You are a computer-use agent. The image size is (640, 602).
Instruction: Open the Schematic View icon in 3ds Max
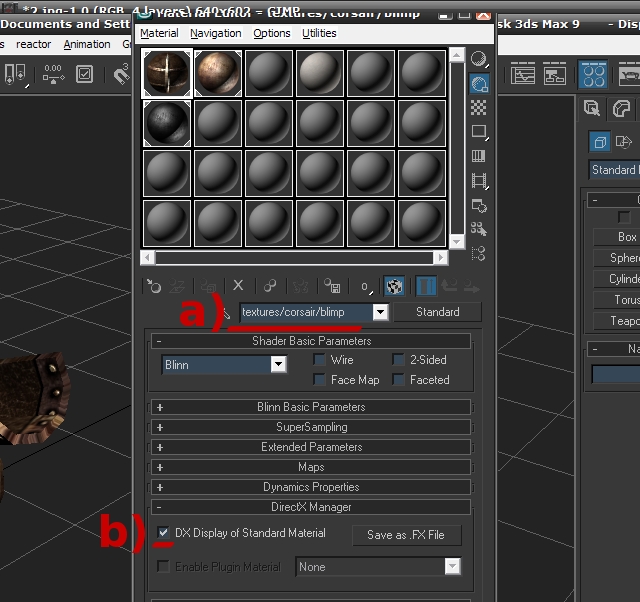(x=554, y=75)
